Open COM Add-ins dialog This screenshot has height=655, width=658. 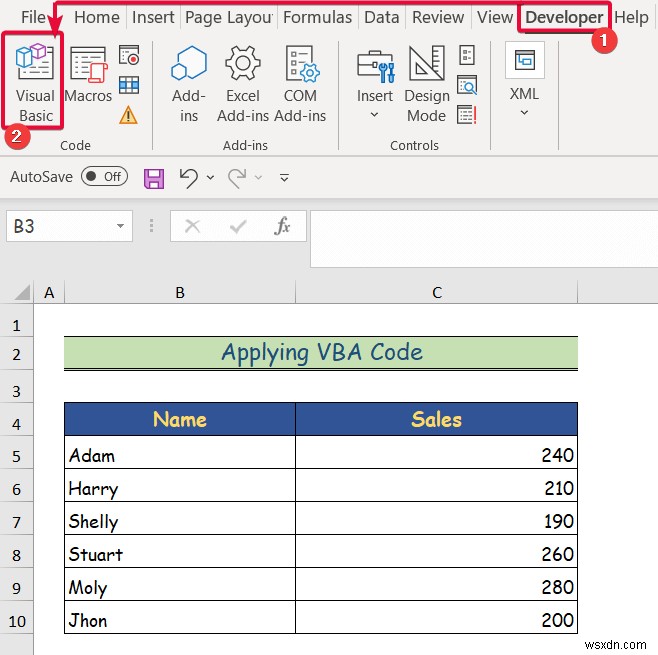pos(300,84)
